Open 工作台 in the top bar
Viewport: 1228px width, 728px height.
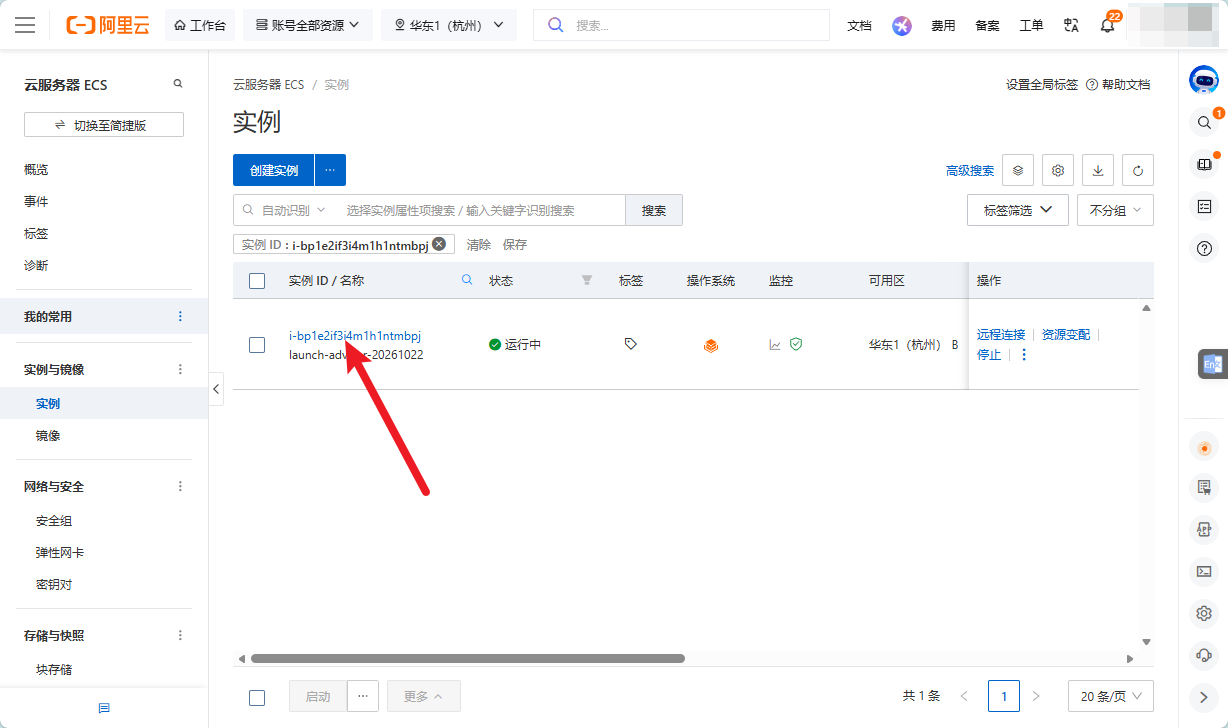click(200, 26)
